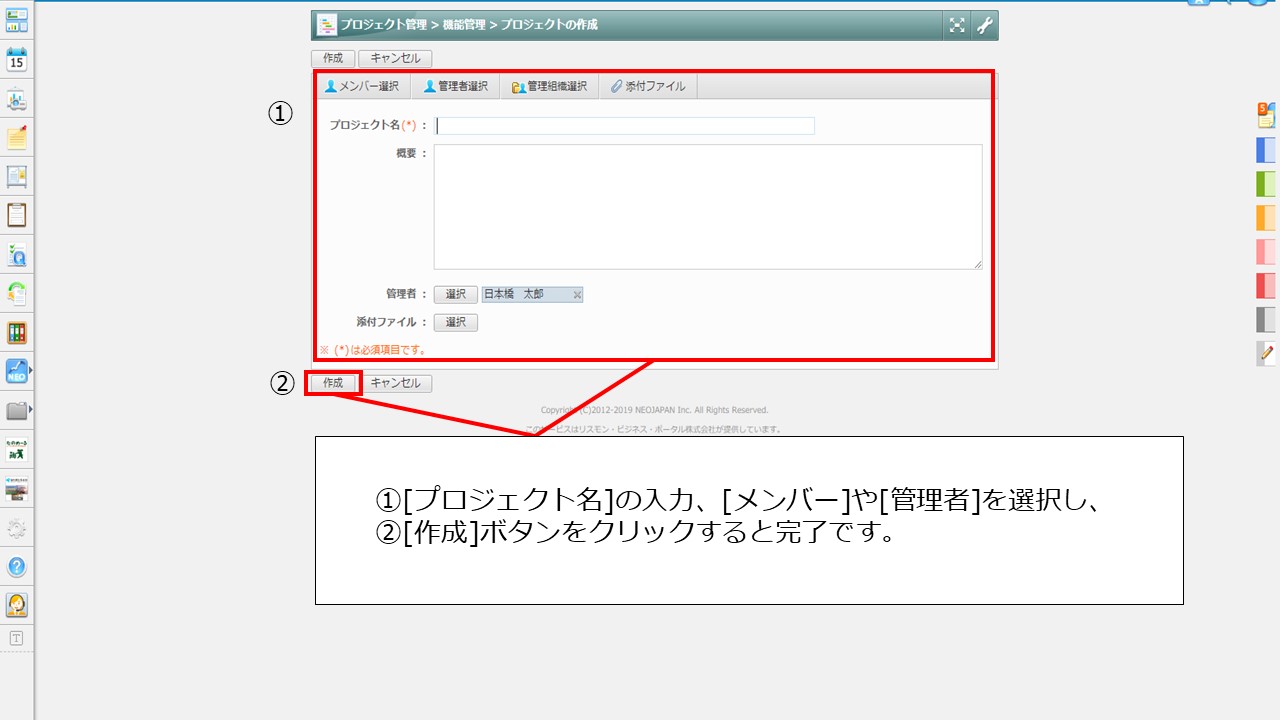Click プロジェクト管理 in the breadcrumb

(x=384, y=25)
